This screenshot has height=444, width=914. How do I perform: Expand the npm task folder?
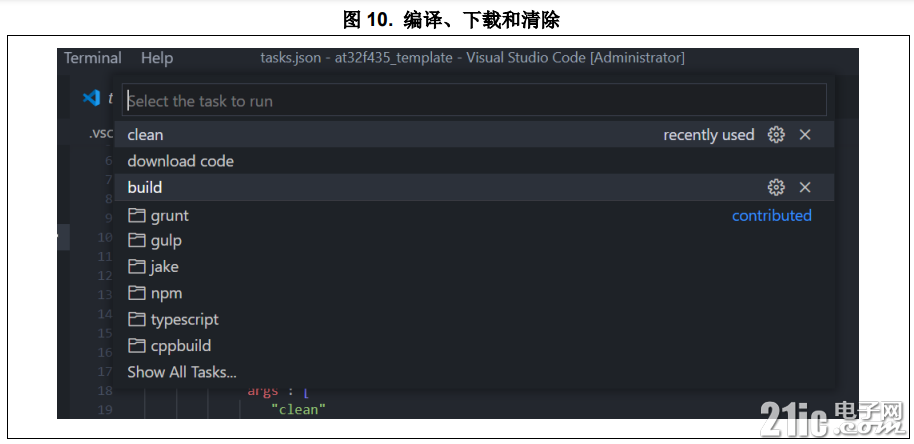click(x=474, y=293)
